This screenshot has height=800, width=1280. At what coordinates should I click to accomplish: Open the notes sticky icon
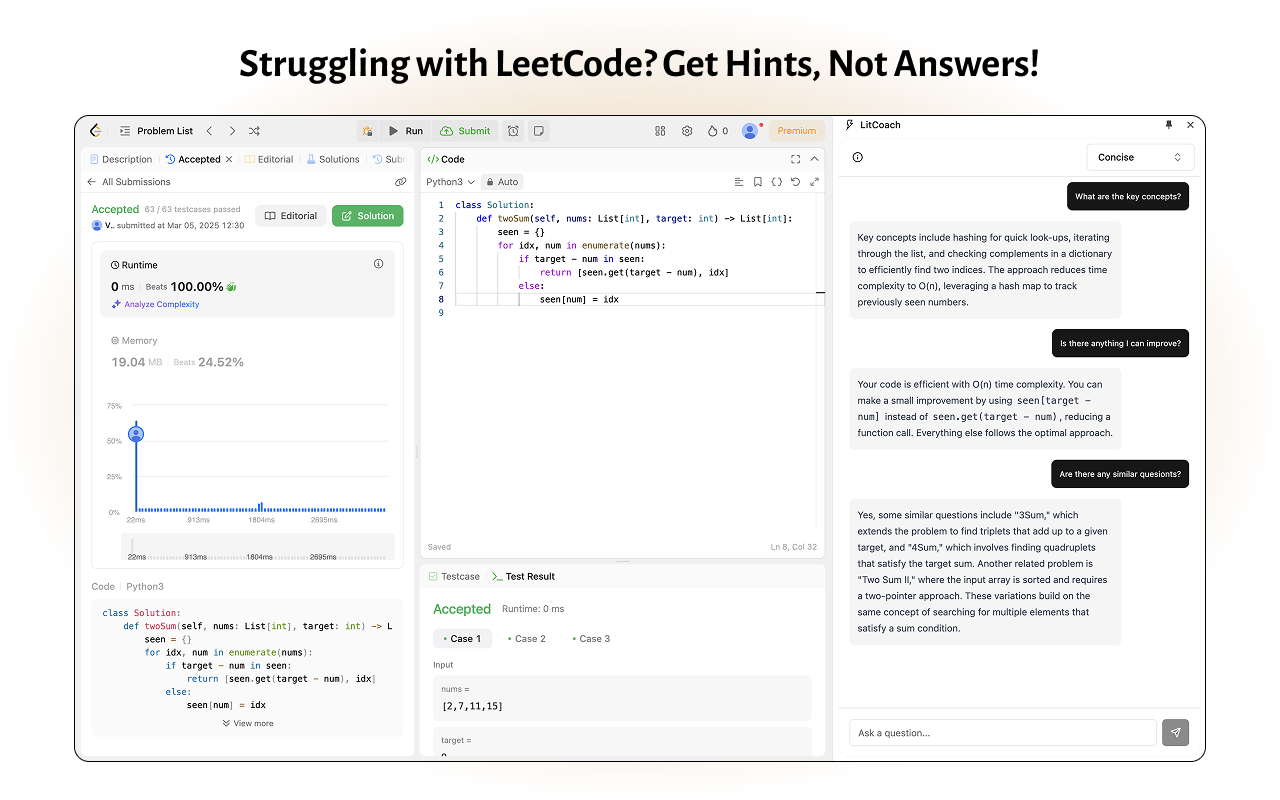(538, 131)
